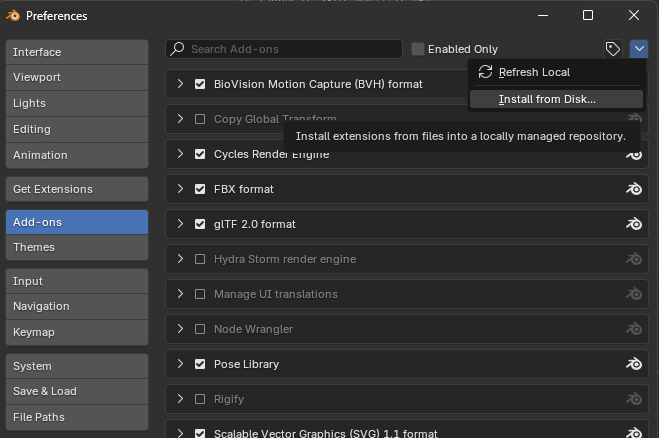Open Save & Load preferences section
Image resolution: width=659 pixels, height=438 pixels.
(x=77, y=391)
